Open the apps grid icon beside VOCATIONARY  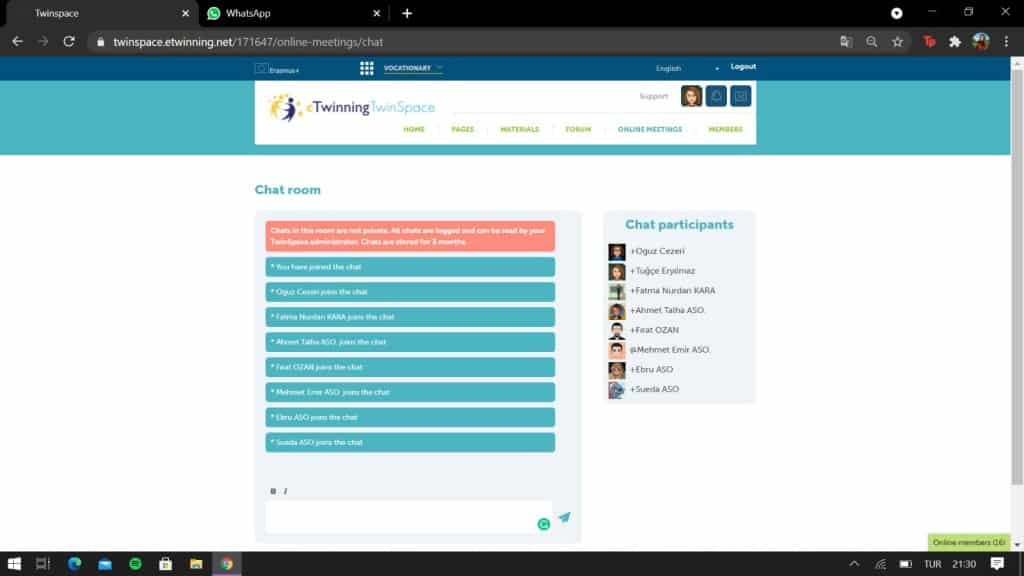pos(367,68)
